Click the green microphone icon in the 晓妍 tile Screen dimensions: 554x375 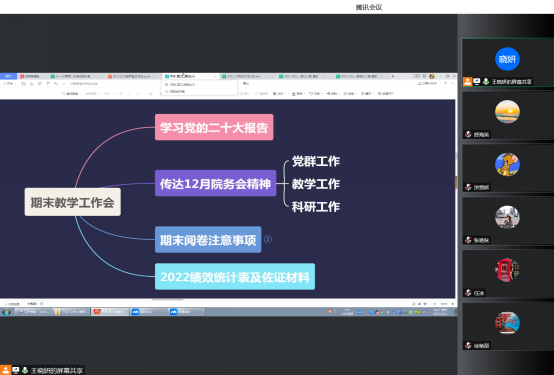pyautogui.click(x=486, y=82)
